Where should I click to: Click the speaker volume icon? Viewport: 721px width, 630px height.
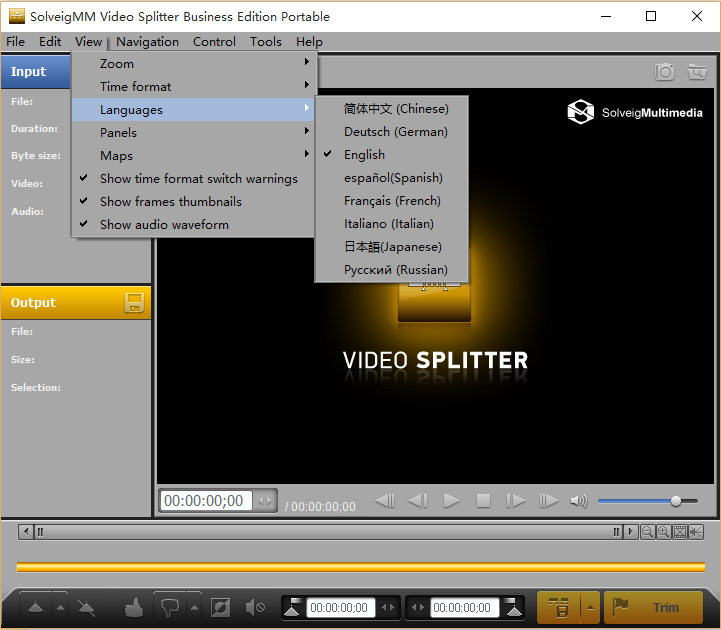coord(578,501)
